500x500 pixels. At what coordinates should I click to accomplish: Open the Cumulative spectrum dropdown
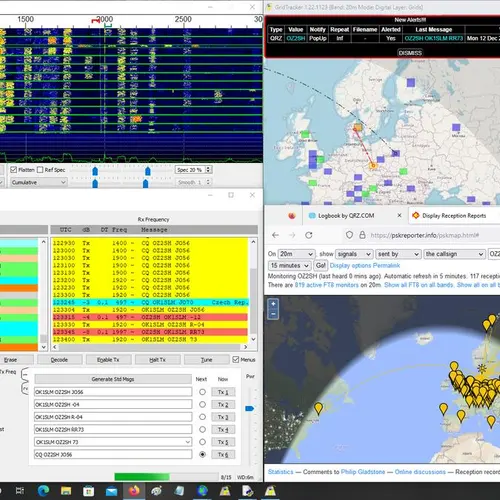(x=39, y=182)
